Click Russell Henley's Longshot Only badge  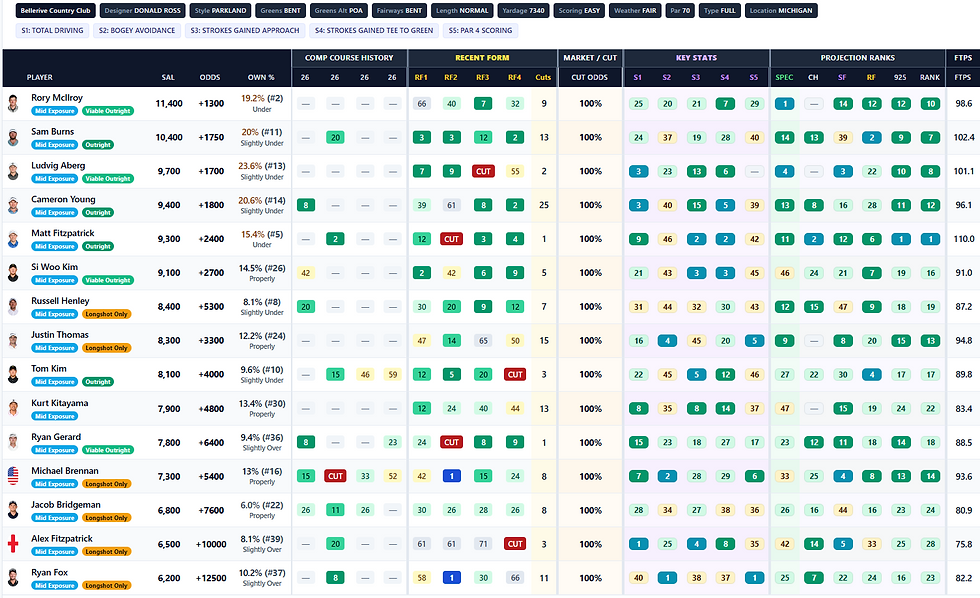coord(107,314)
